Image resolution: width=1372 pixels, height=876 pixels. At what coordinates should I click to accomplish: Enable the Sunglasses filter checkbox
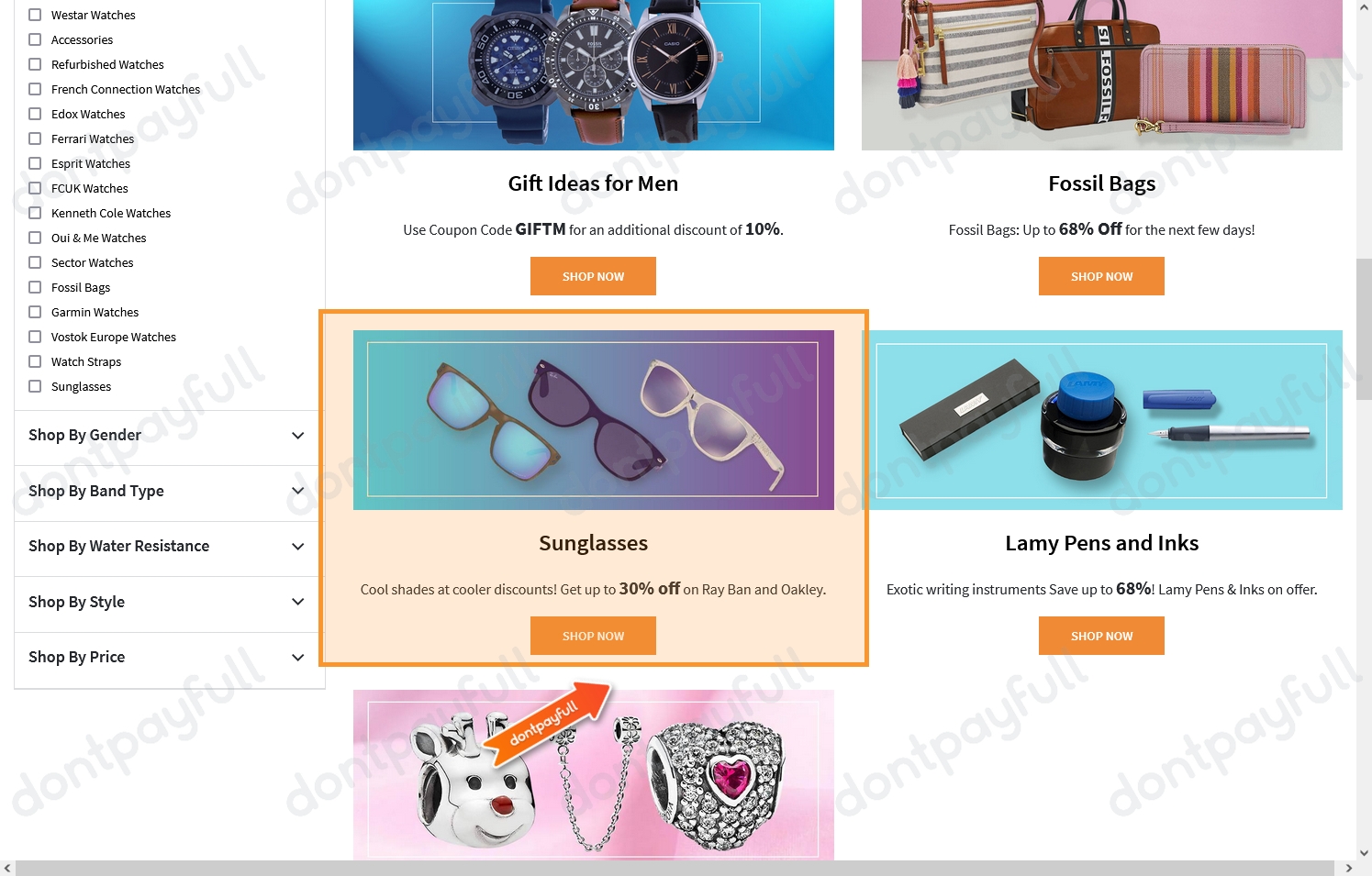point(35,386)
